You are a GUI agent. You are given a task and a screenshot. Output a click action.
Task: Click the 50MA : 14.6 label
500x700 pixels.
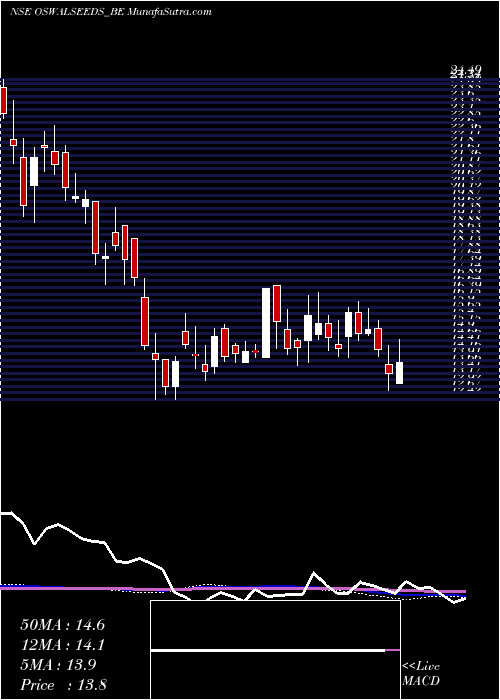click(62, 625)
